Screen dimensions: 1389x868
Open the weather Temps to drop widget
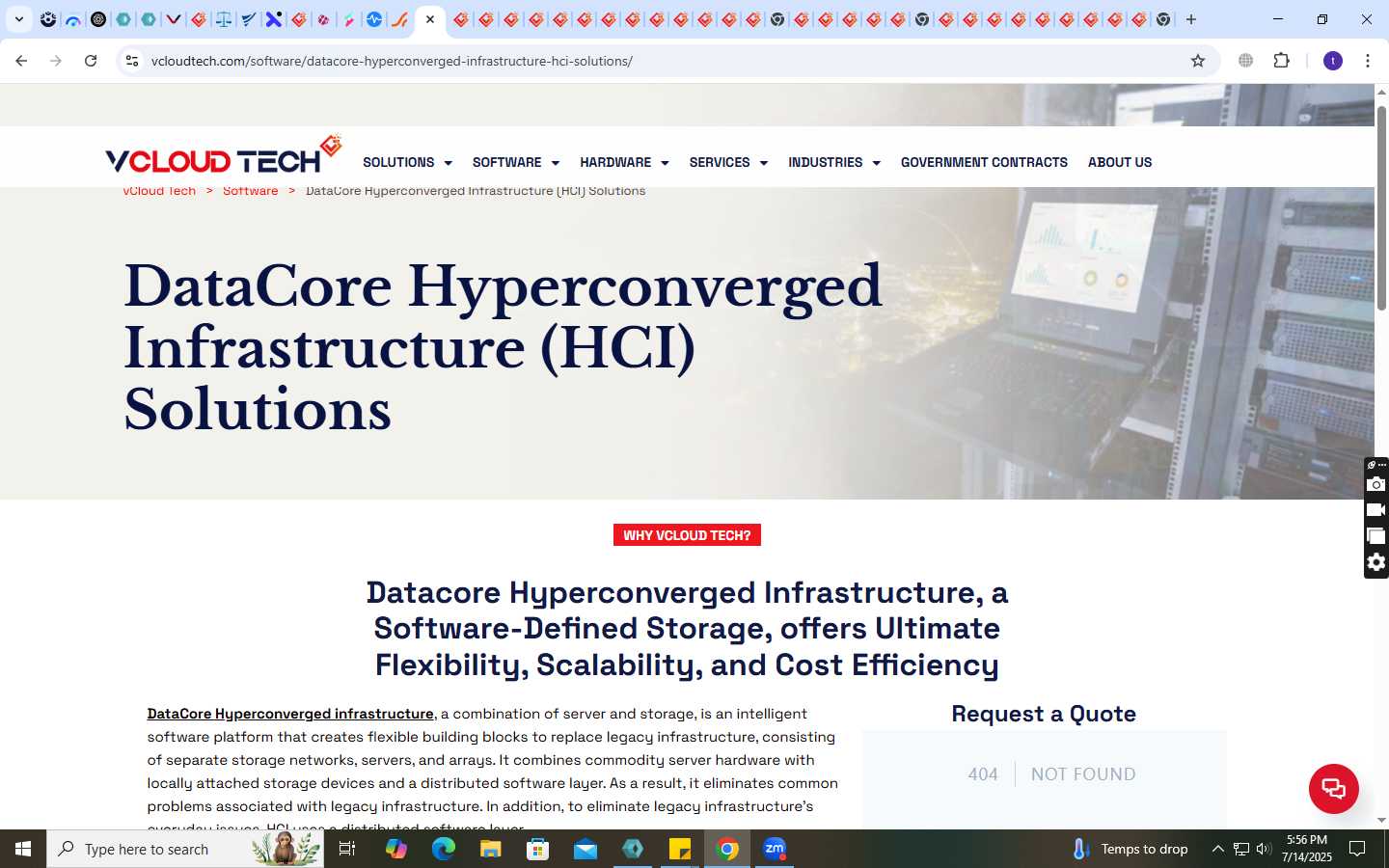click(x=1130, y=849)
